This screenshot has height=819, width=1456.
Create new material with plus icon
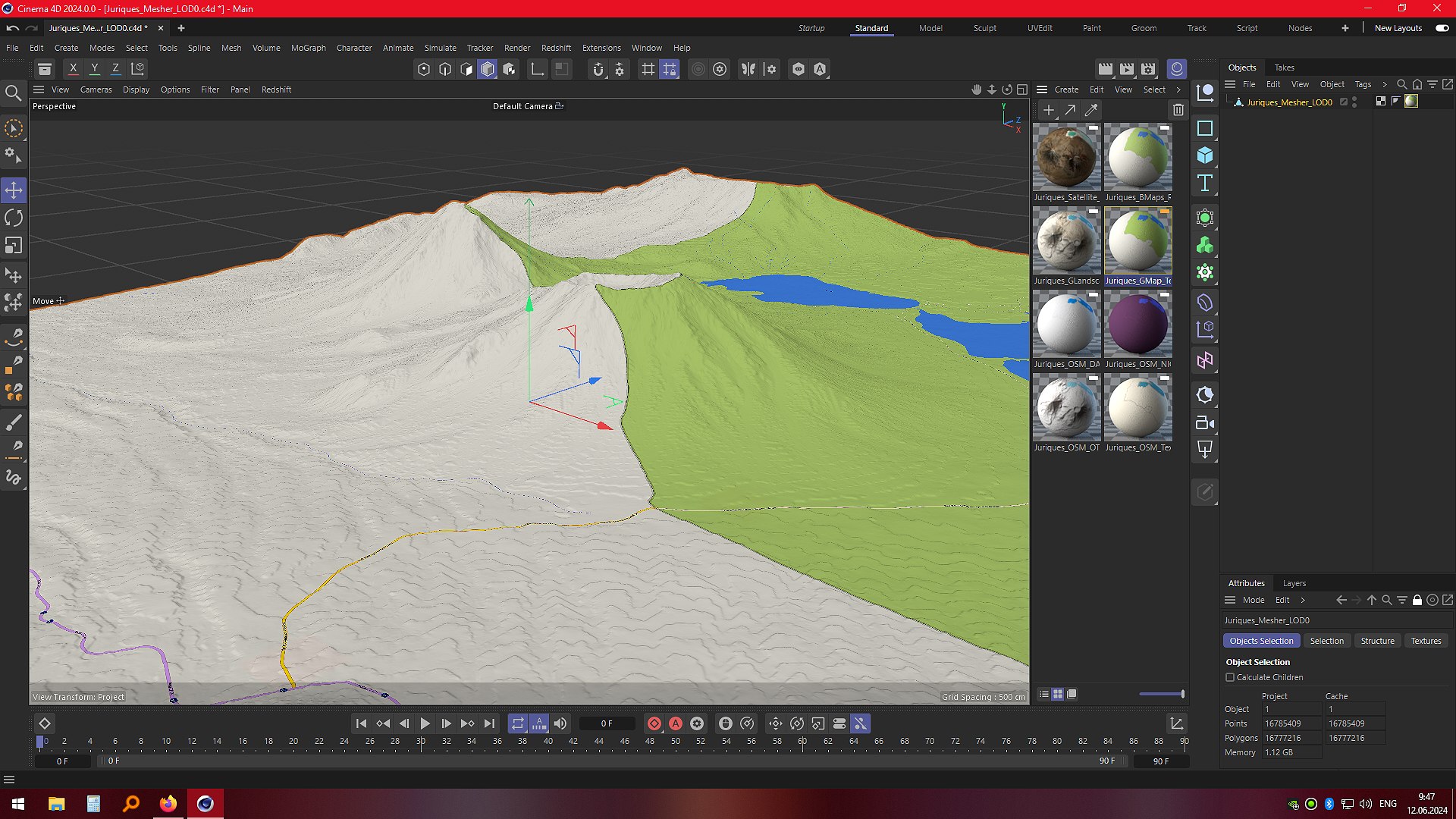coord(1049,110)
